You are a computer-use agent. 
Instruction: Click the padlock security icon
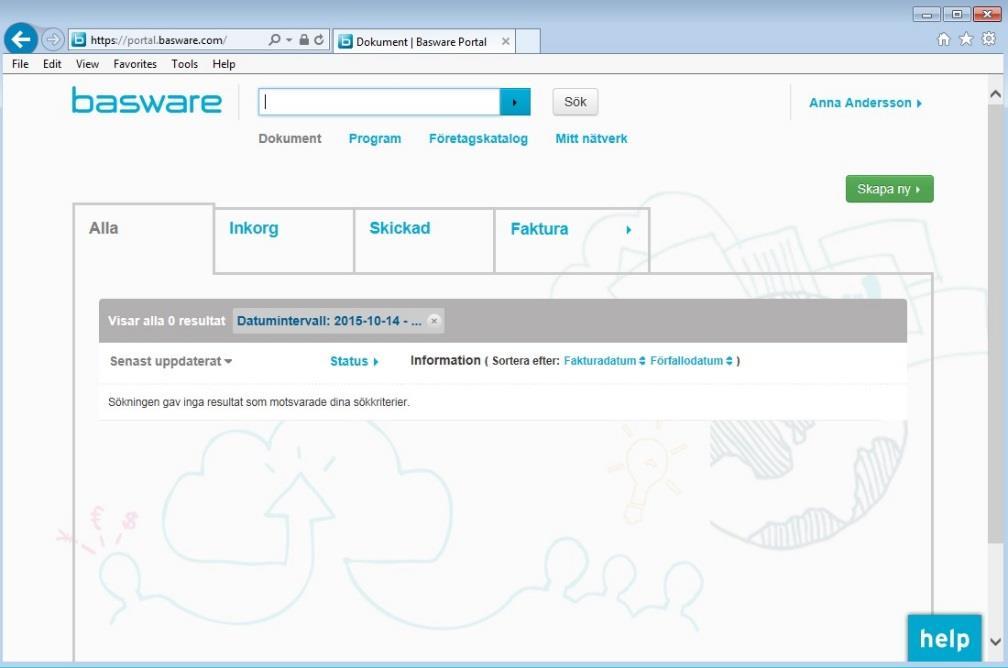[304, 40]
